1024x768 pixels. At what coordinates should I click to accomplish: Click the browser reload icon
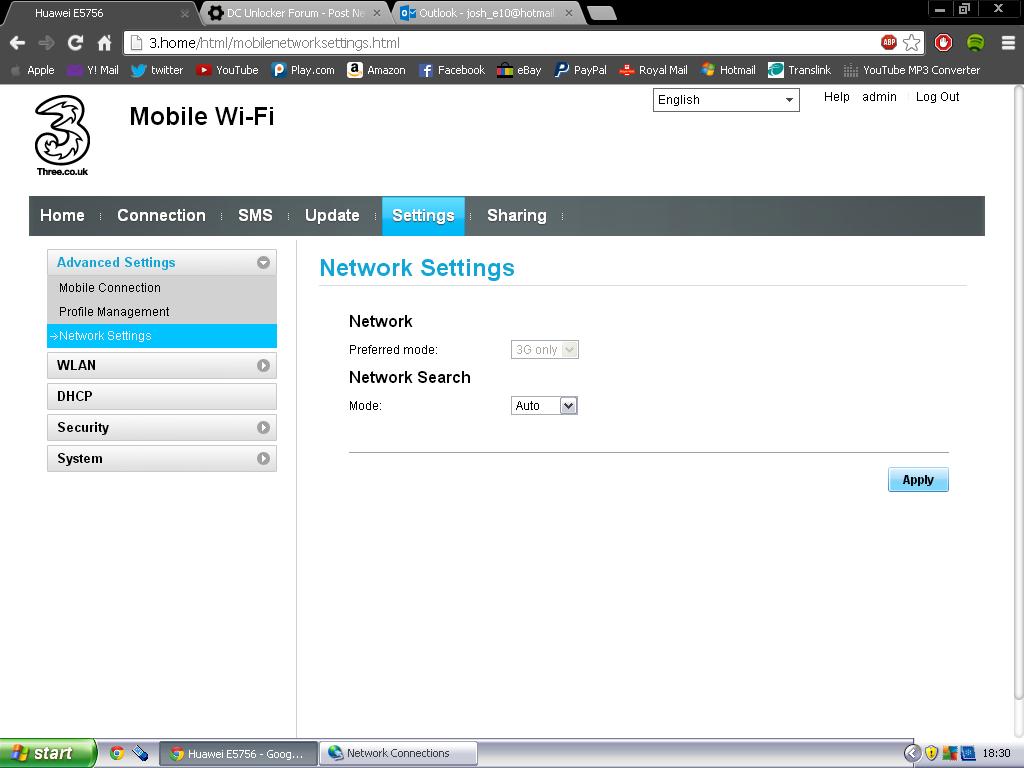click(75, 43)
